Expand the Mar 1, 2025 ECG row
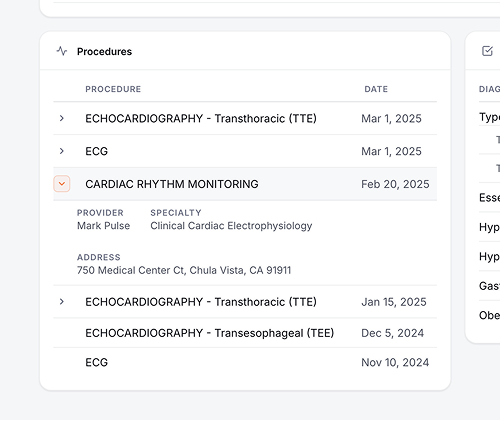This screenshot has height=421, width=500. (x=62, y=151)
